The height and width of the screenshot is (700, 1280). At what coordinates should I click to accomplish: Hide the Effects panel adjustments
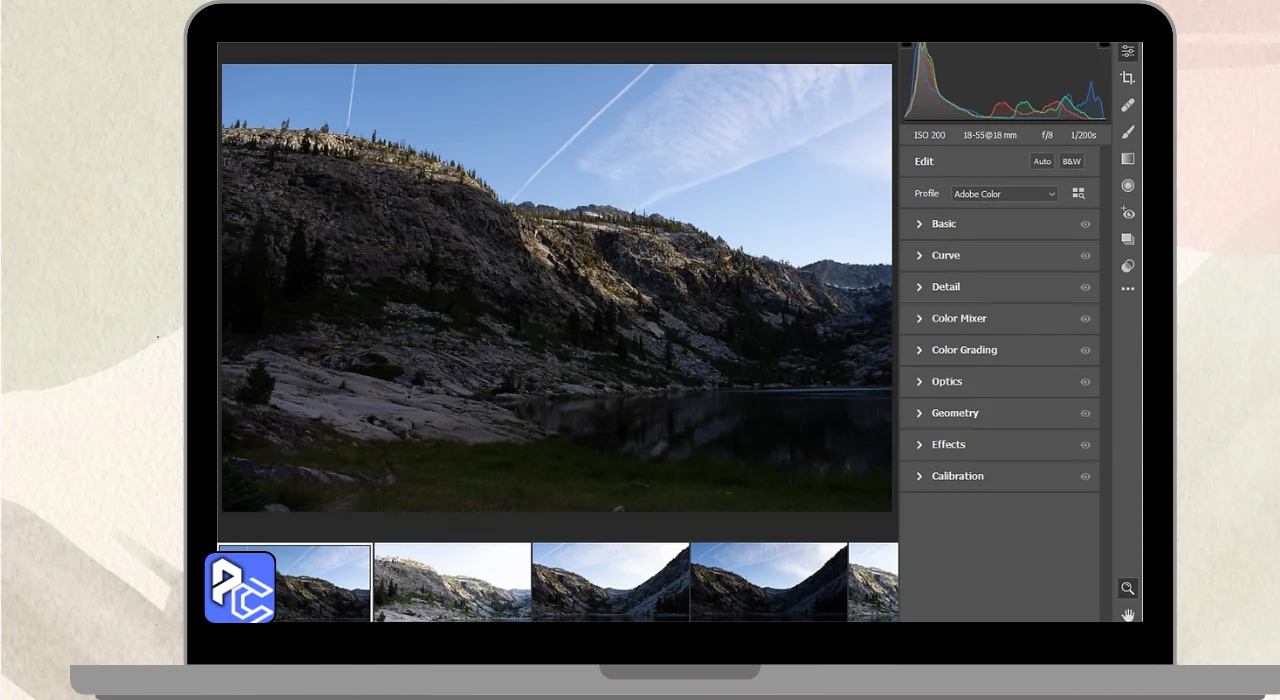tap(1085, 445)
